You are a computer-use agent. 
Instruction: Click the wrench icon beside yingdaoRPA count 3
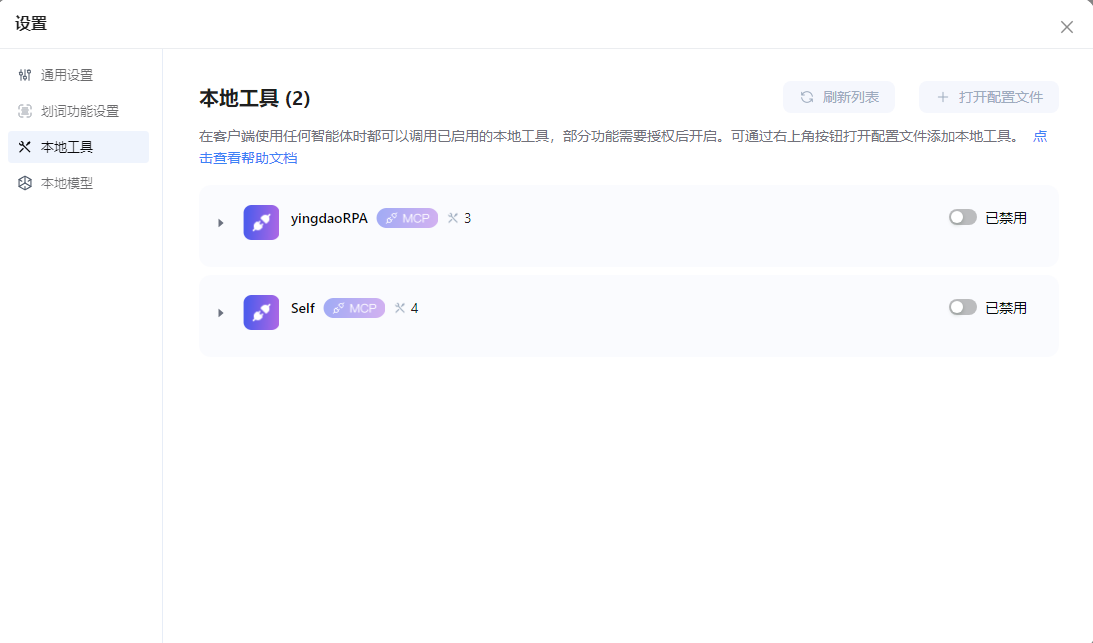453,218
